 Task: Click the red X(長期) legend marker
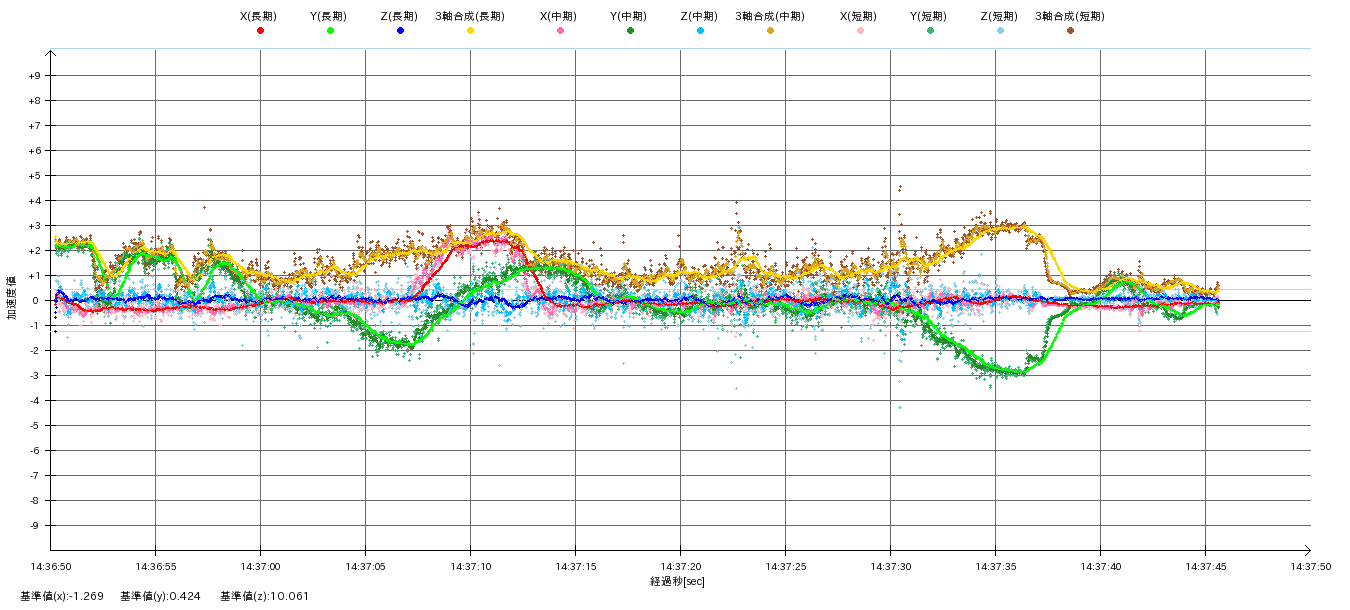[x=260, y=31]
